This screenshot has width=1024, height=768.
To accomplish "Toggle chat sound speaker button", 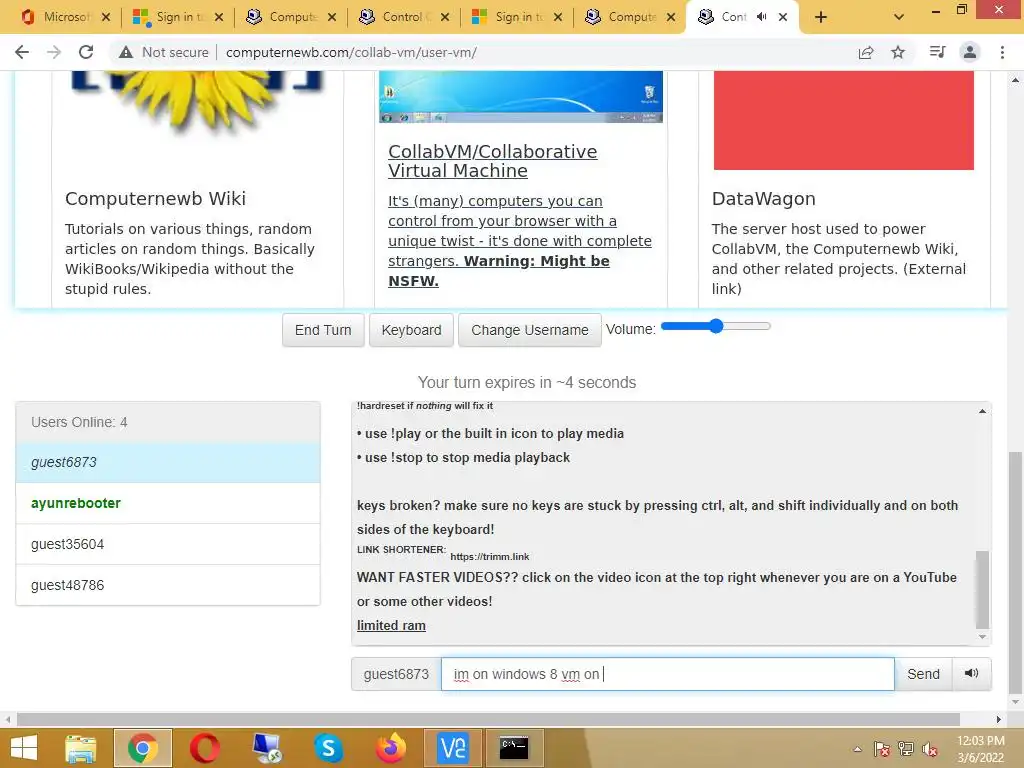I will tap(972, 674).
